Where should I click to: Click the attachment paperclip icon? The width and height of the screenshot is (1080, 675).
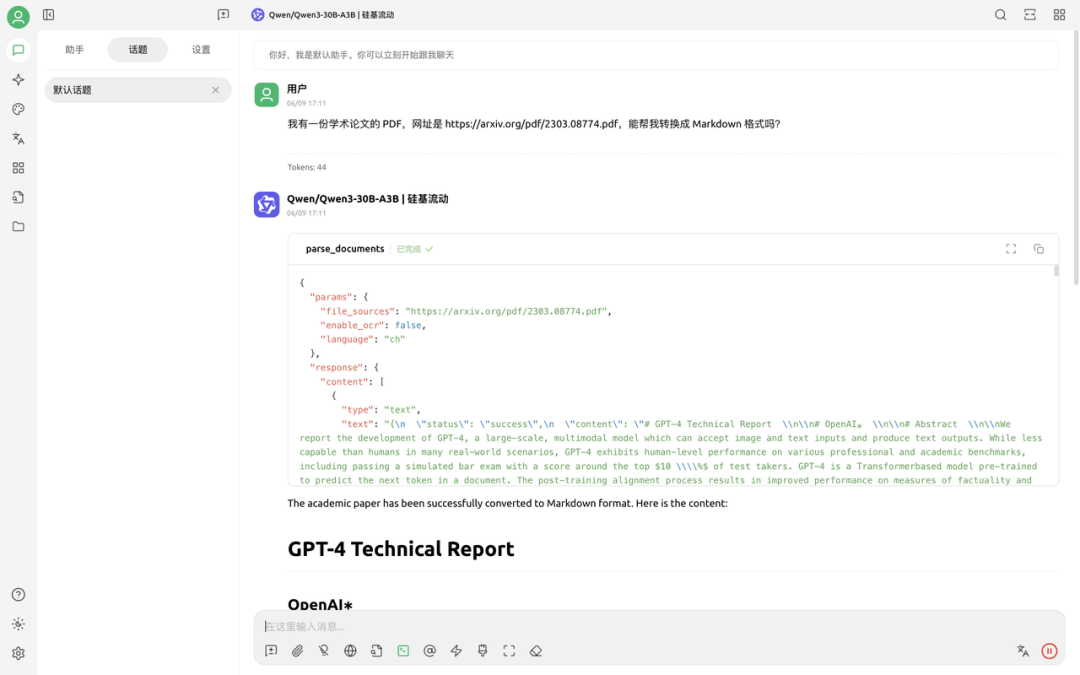coord(297,651)
